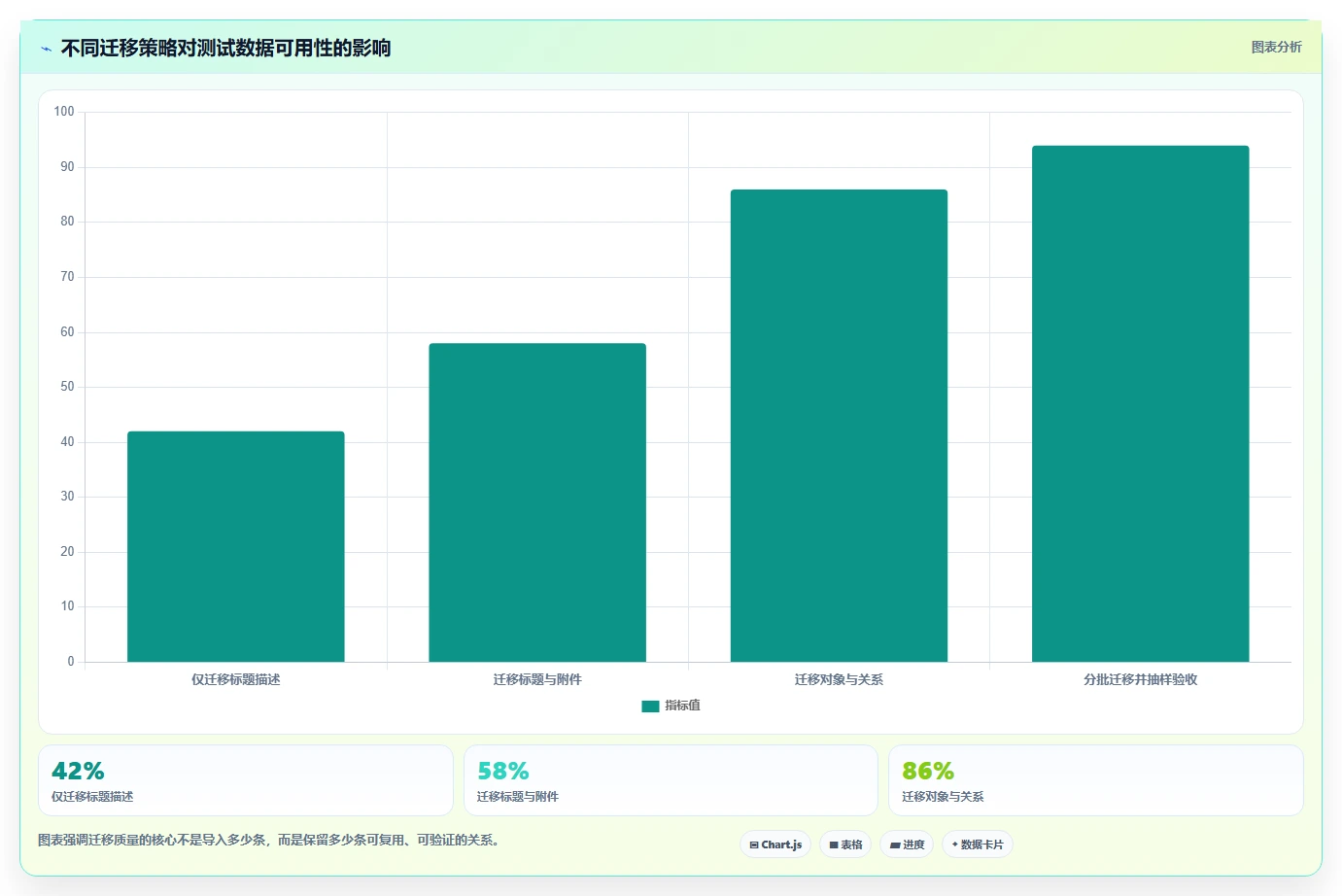The image size is (1342, 896).
Task: Select the 分批迁移并抽样验收 bar
Action: pos(1141,403)
